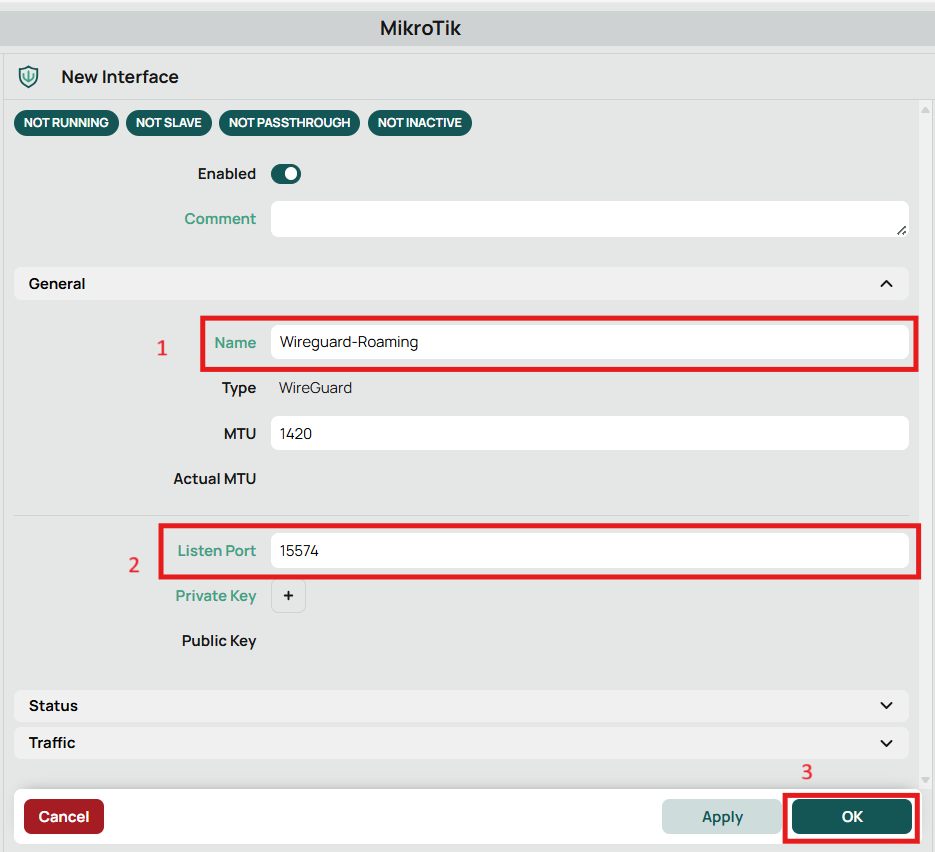Expand the Status section

[x=462, y=706]
